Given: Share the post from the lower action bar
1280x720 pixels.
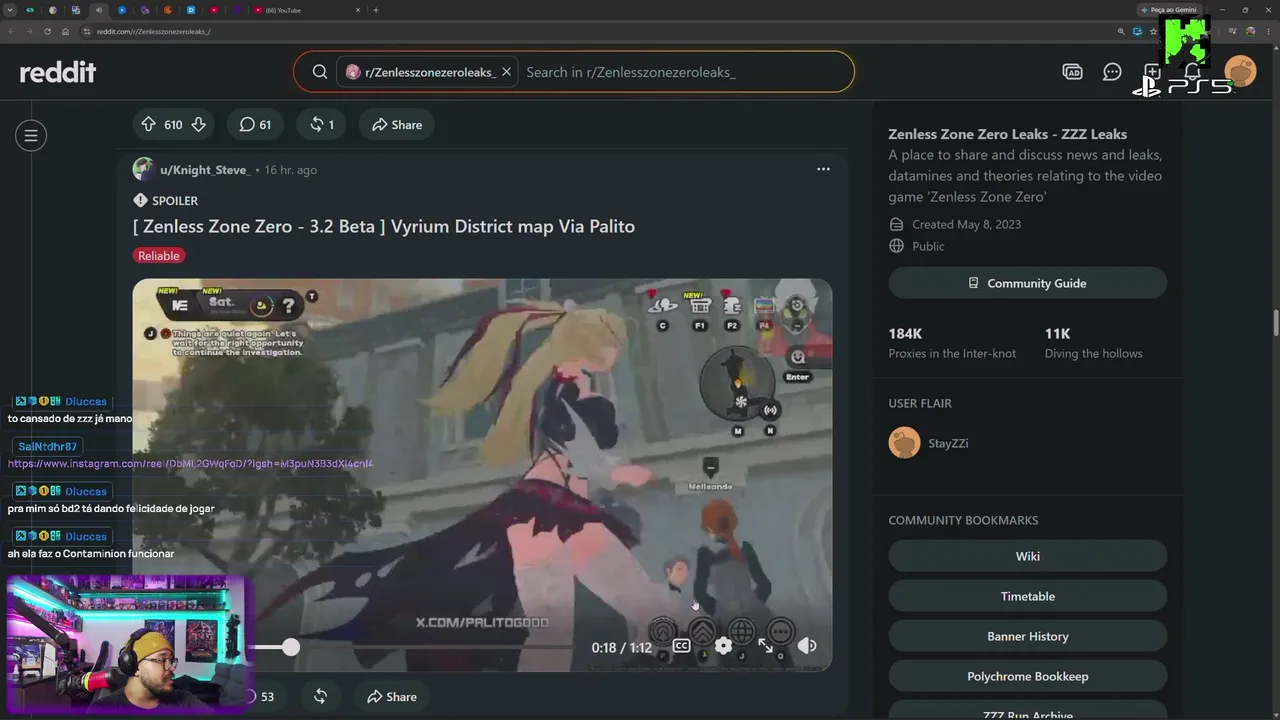Looking at the screenshot, I should point(392,697).
